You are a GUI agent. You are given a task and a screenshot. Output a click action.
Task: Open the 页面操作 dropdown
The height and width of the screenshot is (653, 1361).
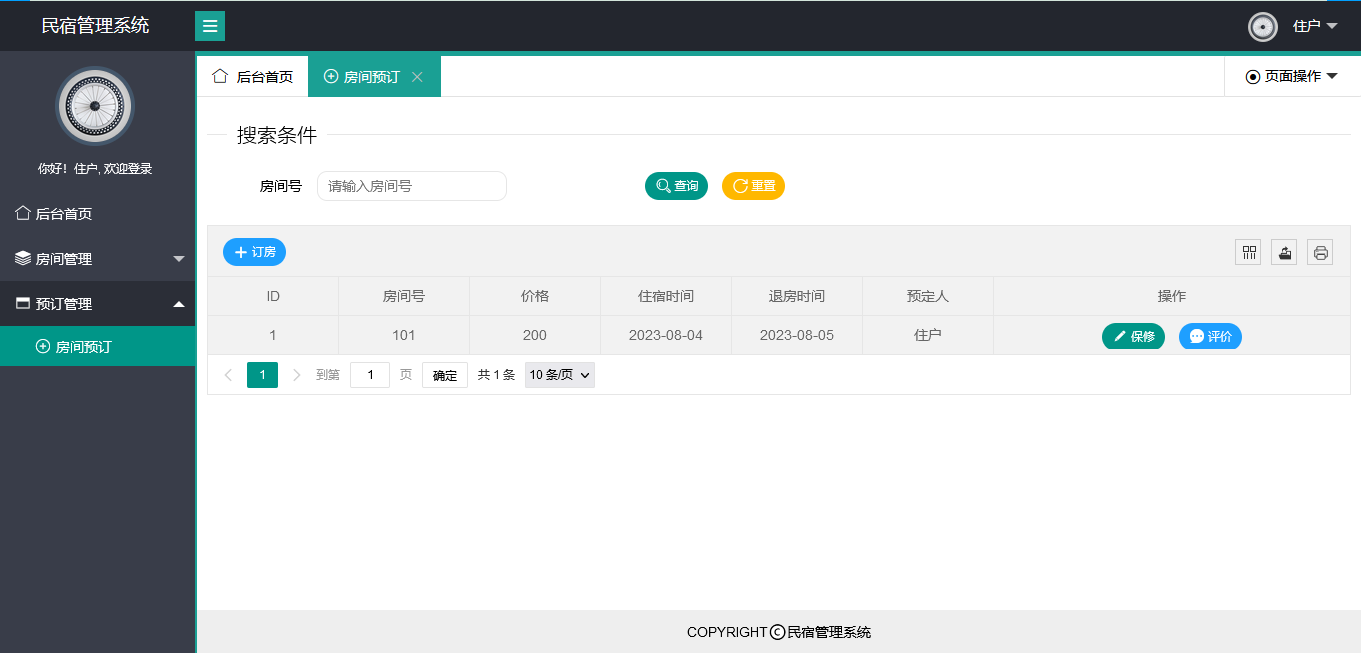(1292, 76)
